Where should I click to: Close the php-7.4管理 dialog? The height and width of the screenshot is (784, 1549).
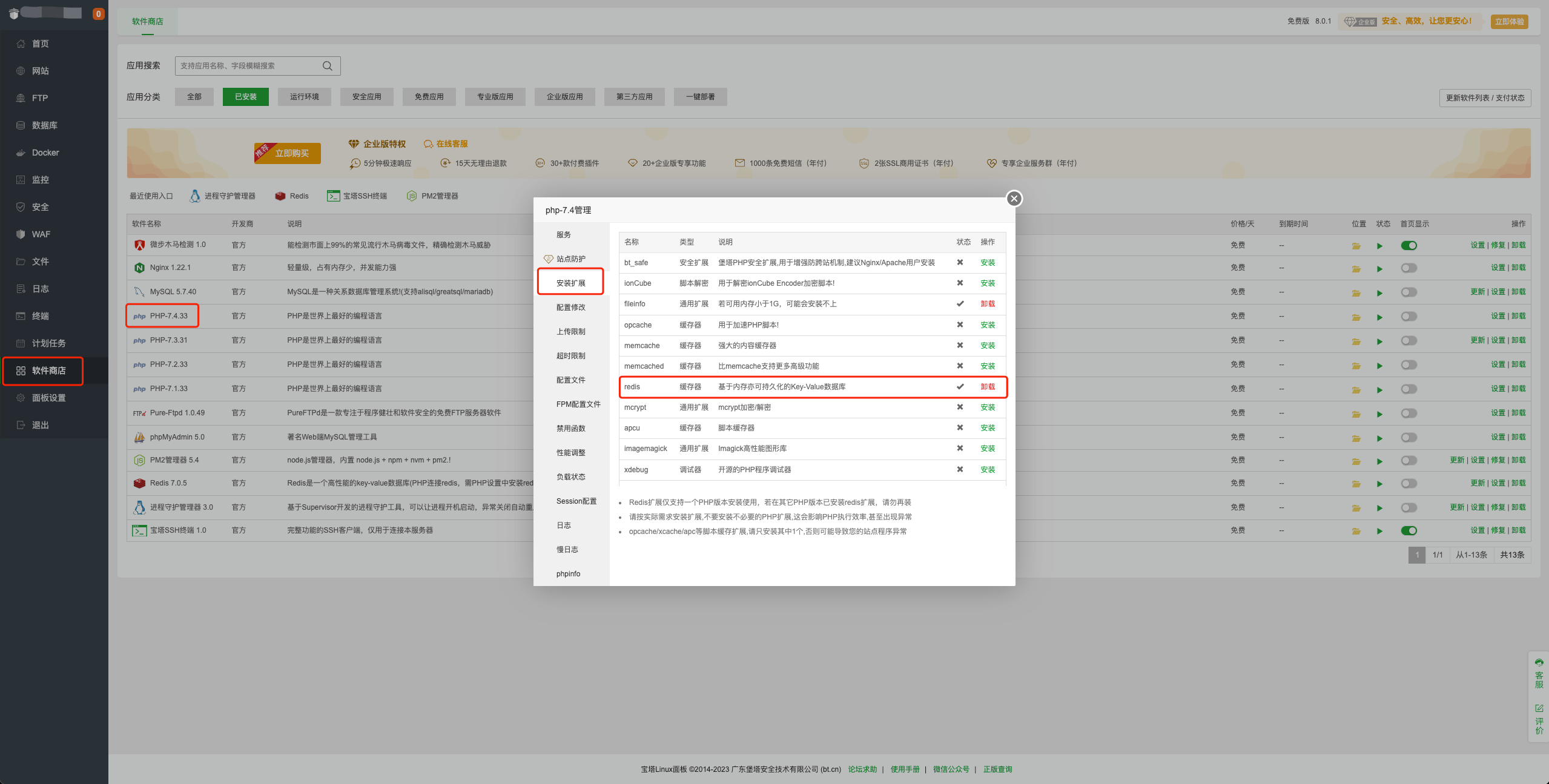(1014, 199)
